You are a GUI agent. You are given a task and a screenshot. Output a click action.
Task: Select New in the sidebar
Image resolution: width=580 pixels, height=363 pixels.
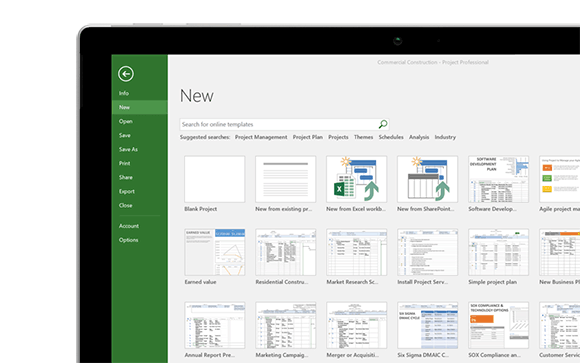click(x=139, y=107)
